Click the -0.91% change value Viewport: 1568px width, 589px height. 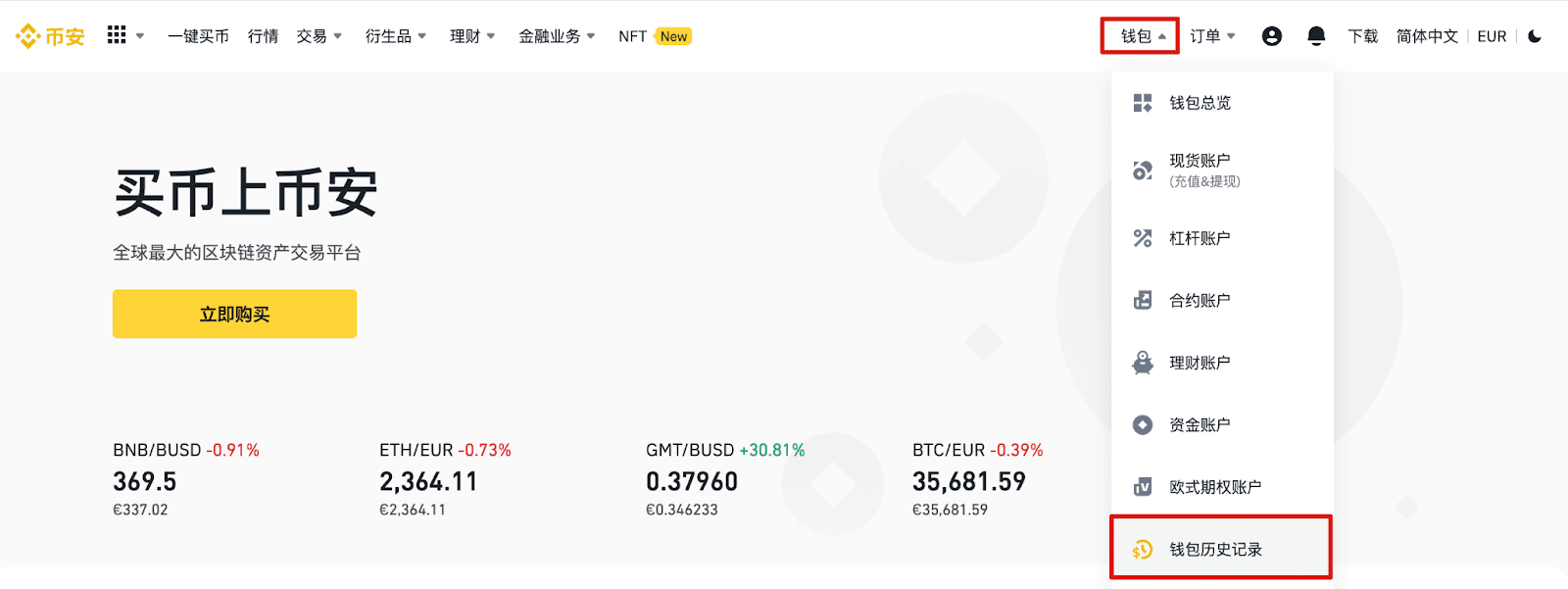[x=233, y=450]
